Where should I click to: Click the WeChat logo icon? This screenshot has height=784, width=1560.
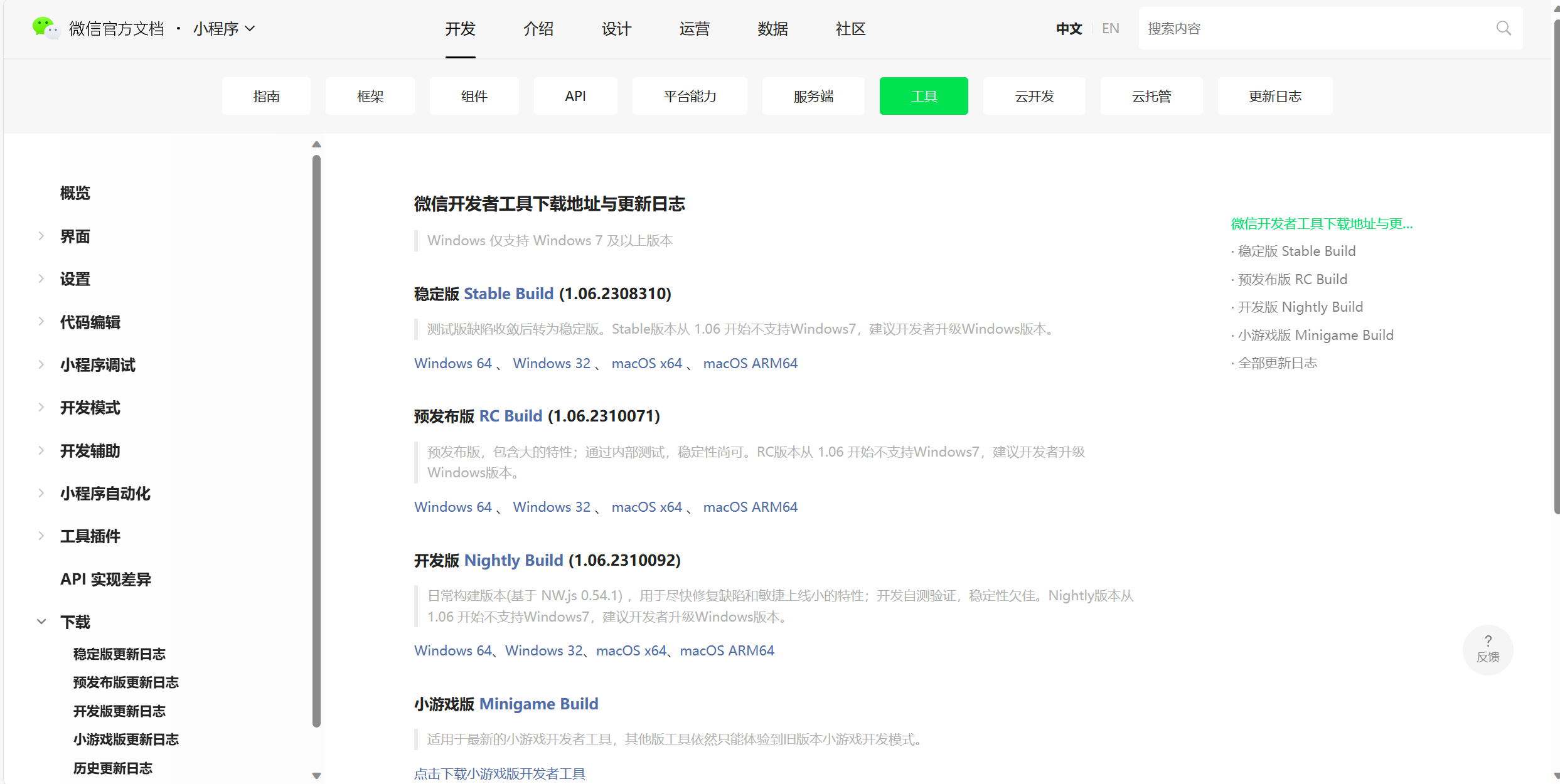(x=45, y=28)
